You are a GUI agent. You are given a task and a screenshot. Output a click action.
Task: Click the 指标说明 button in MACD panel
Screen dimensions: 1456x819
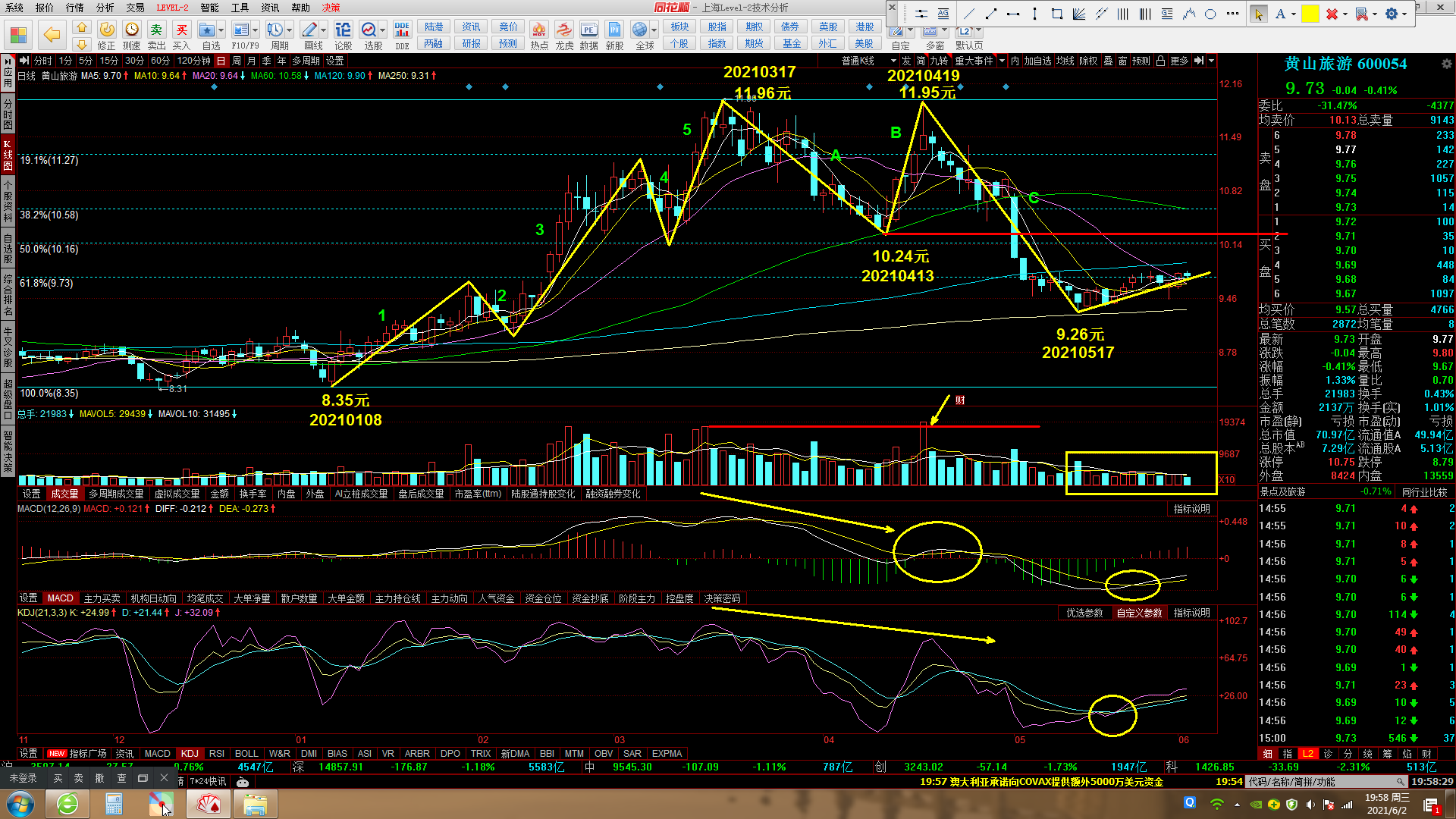point(1191,509)
